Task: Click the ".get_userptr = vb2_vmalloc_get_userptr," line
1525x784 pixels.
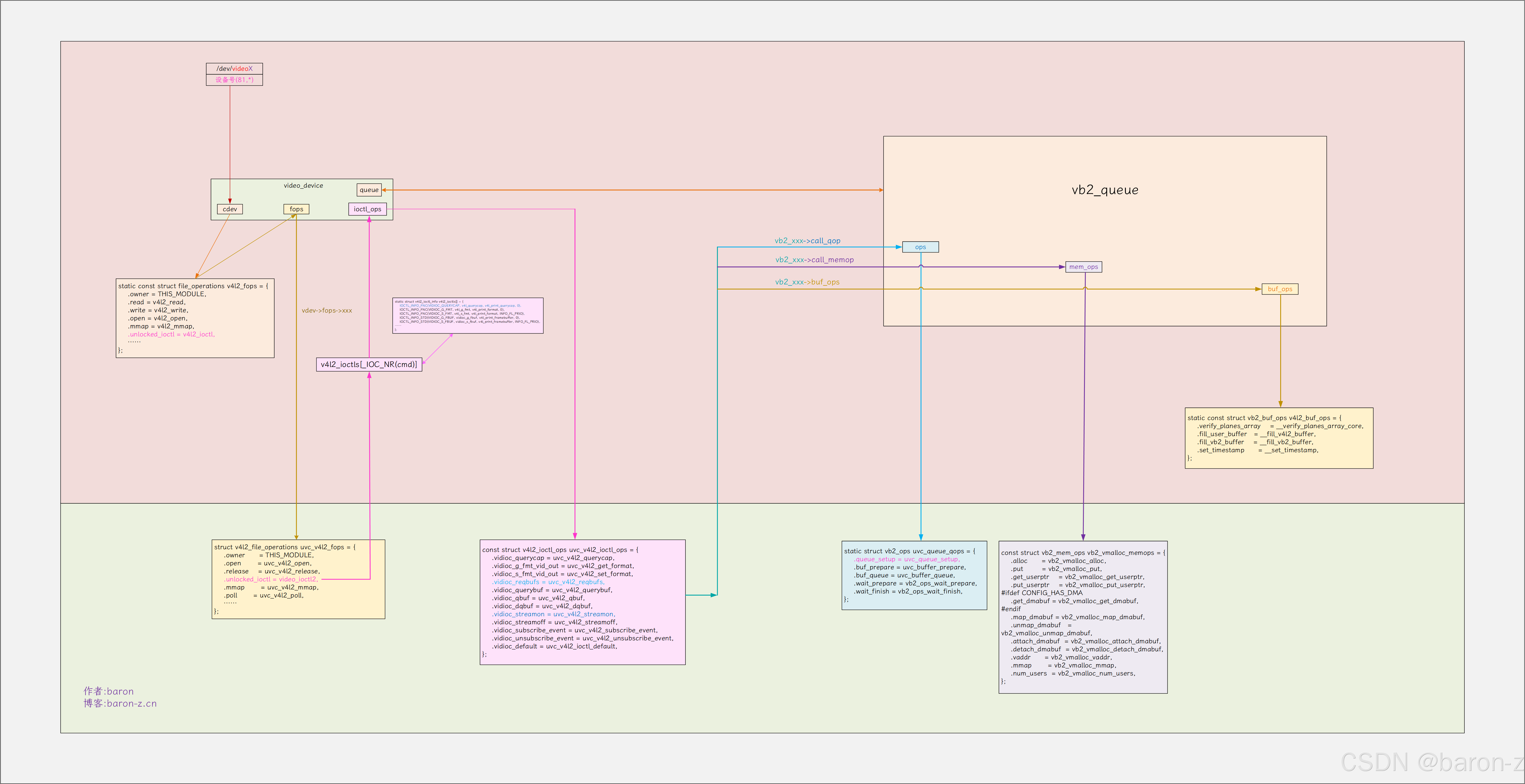Action: (x=1077, y=577)
